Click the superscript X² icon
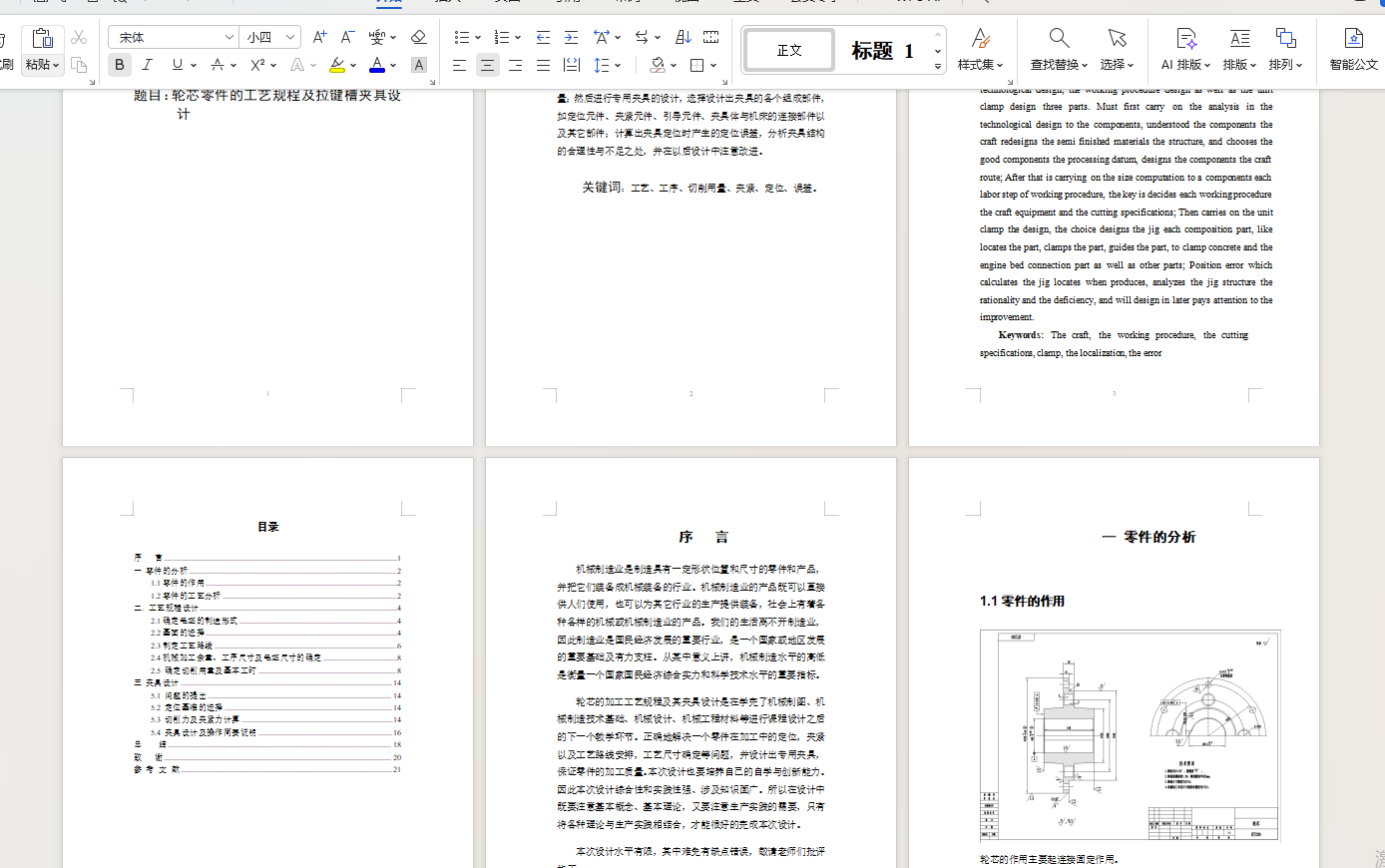 pos(257,65)
